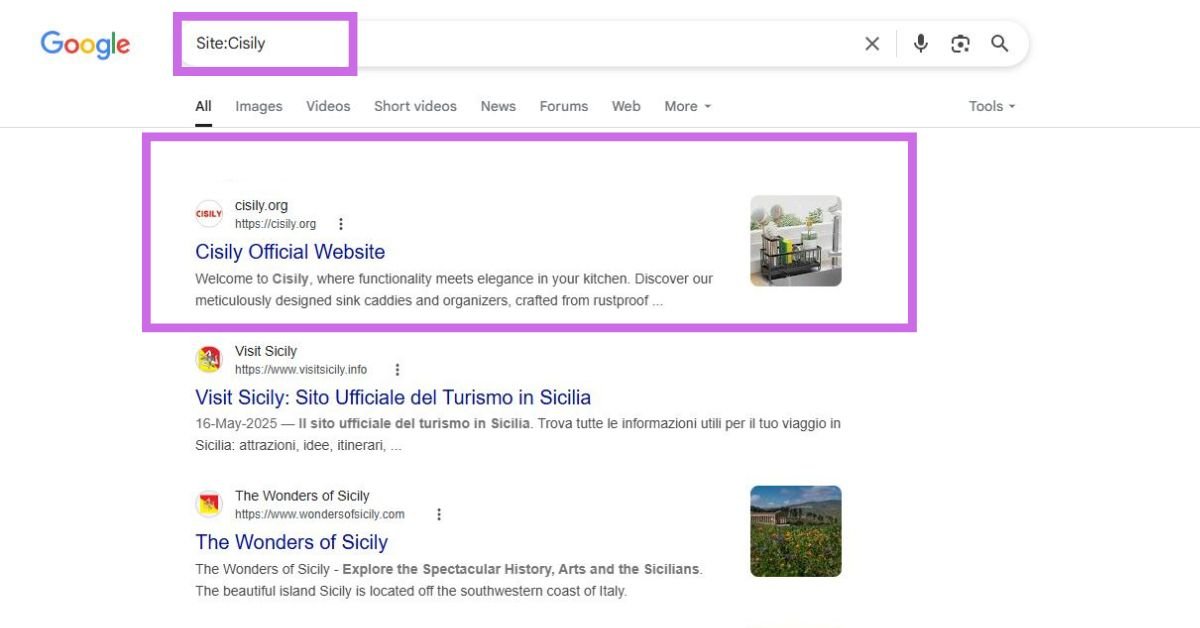Click the Visit Sicily favicon
The image size is (1200, 628).
(x=209, y=359)
